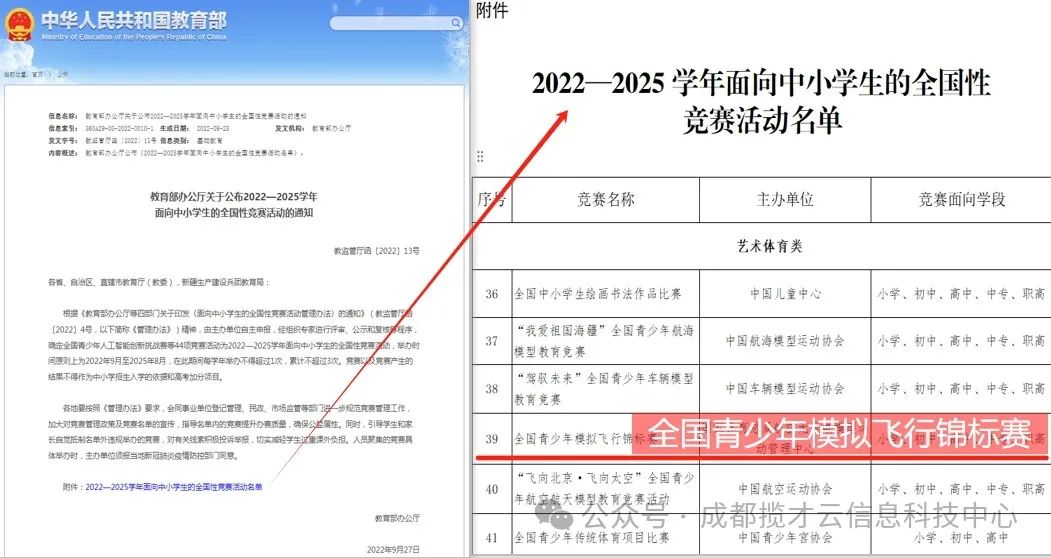Screen dimensions: 1051x558
Task: Click the cell 中国航海模型运动协会
Action: click(x=785, y=341)
